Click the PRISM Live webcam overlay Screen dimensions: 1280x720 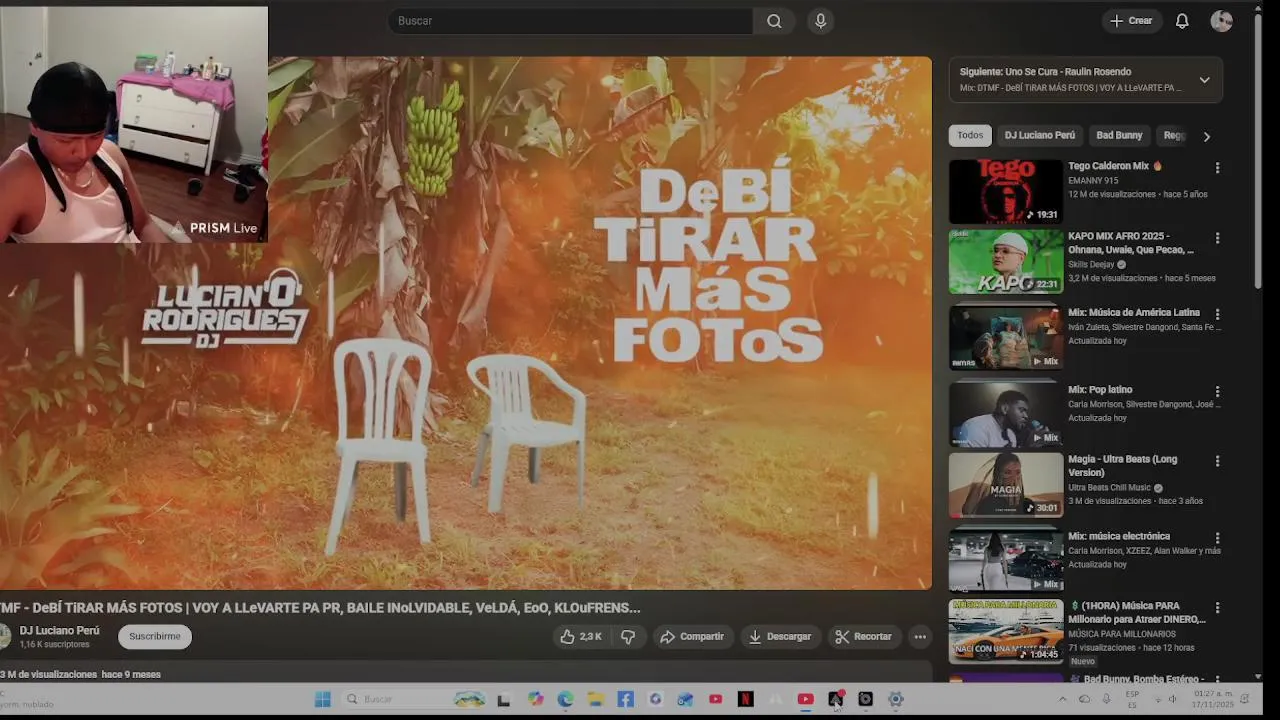coord(134,125)
